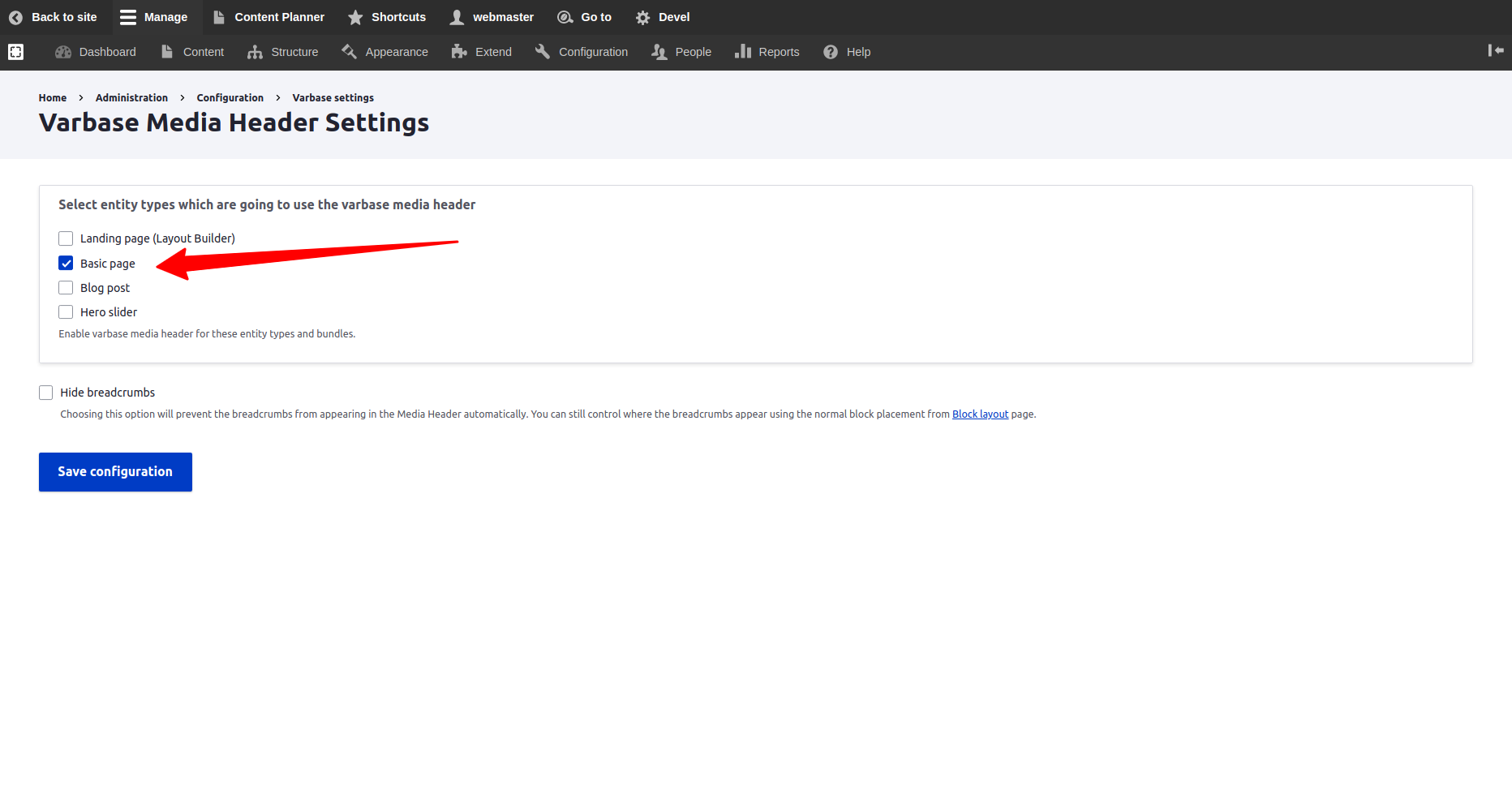Open the People toolbar label
This screenshot has width=1512, height=790.
point(694,52)
